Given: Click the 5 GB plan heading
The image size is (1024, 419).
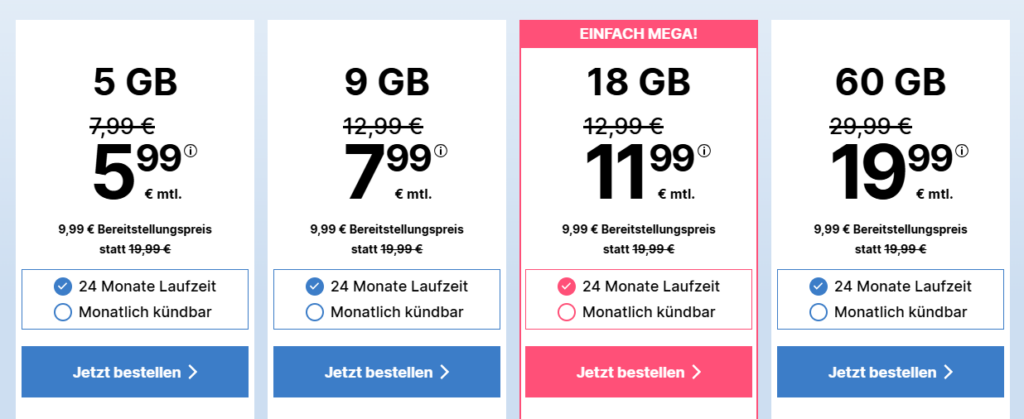Looking at the screenshot, I should [x=135, y=83].
